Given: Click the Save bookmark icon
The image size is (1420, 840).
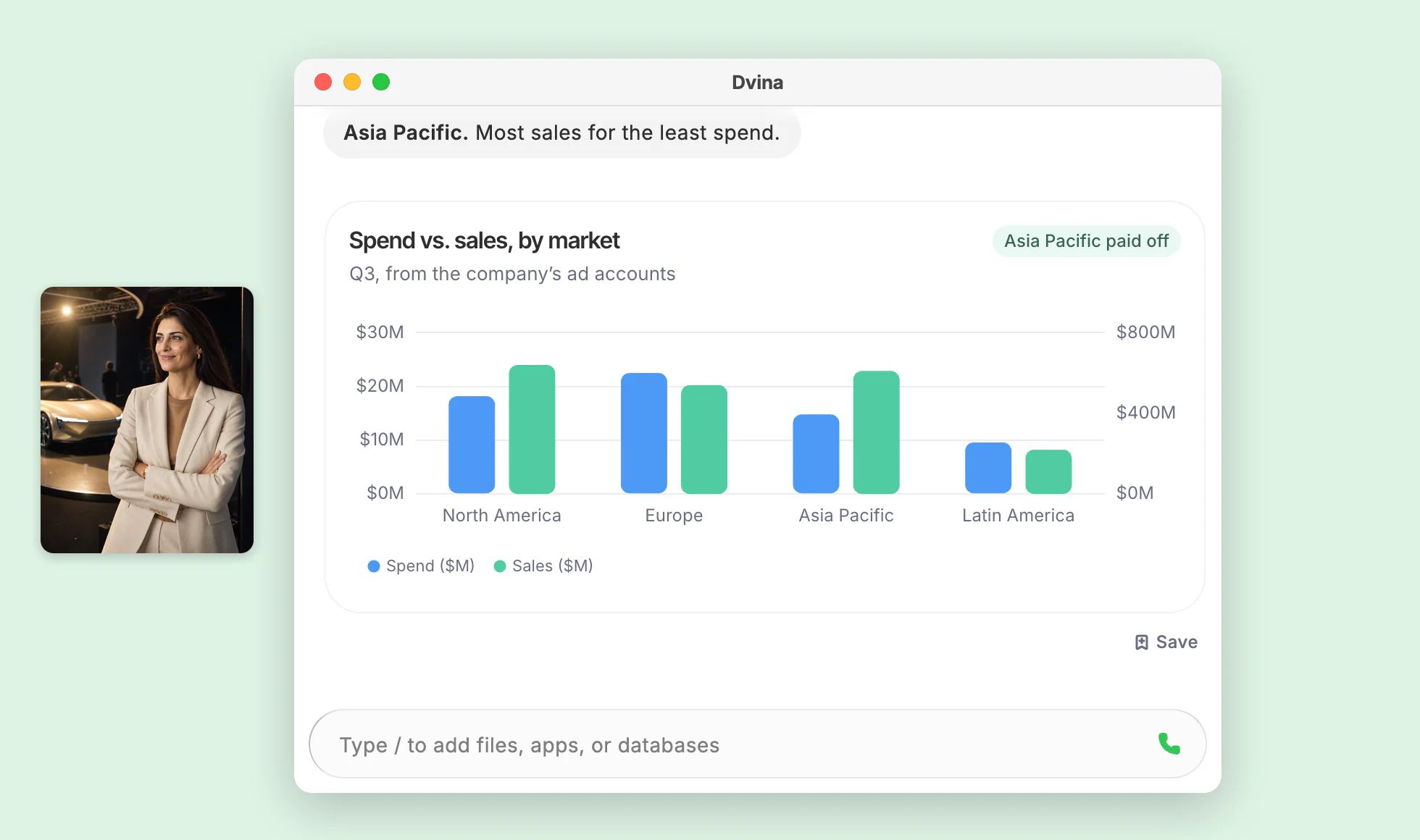Looking at the screenshot, I should (1141, 642).
